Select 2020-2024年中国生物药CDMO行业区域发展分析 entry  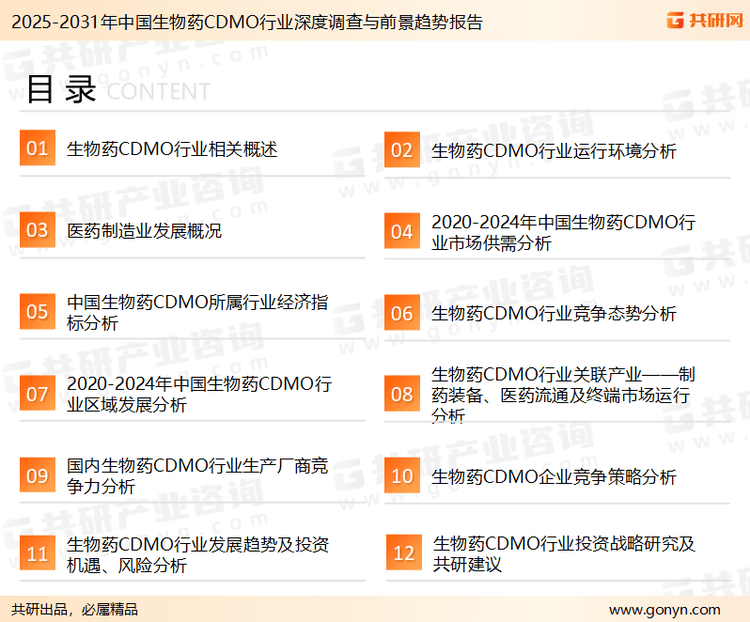(199, 394)
